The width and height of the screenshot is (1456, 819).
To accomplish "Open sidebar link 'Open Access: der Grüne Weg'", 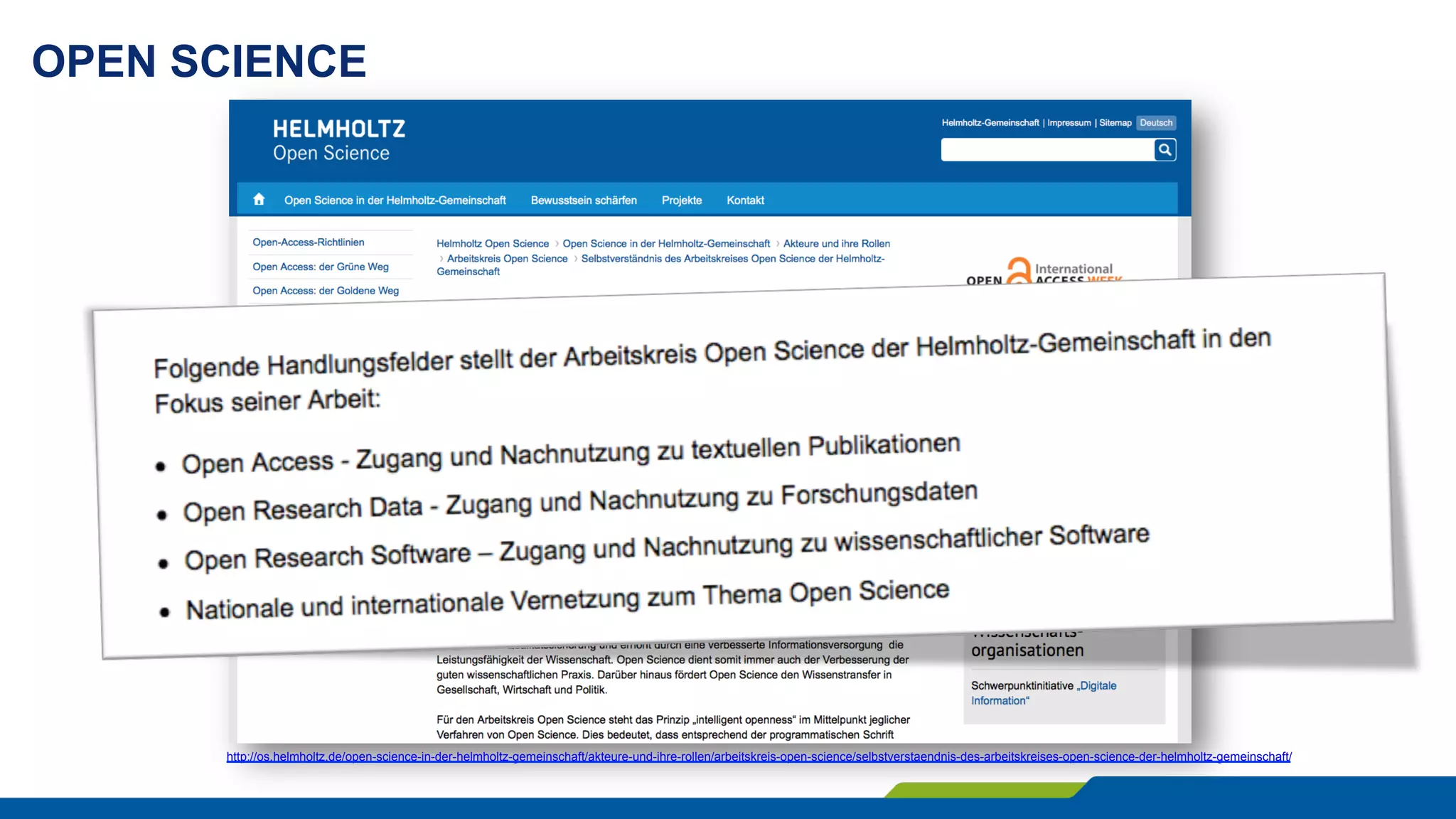I will 321,267.
